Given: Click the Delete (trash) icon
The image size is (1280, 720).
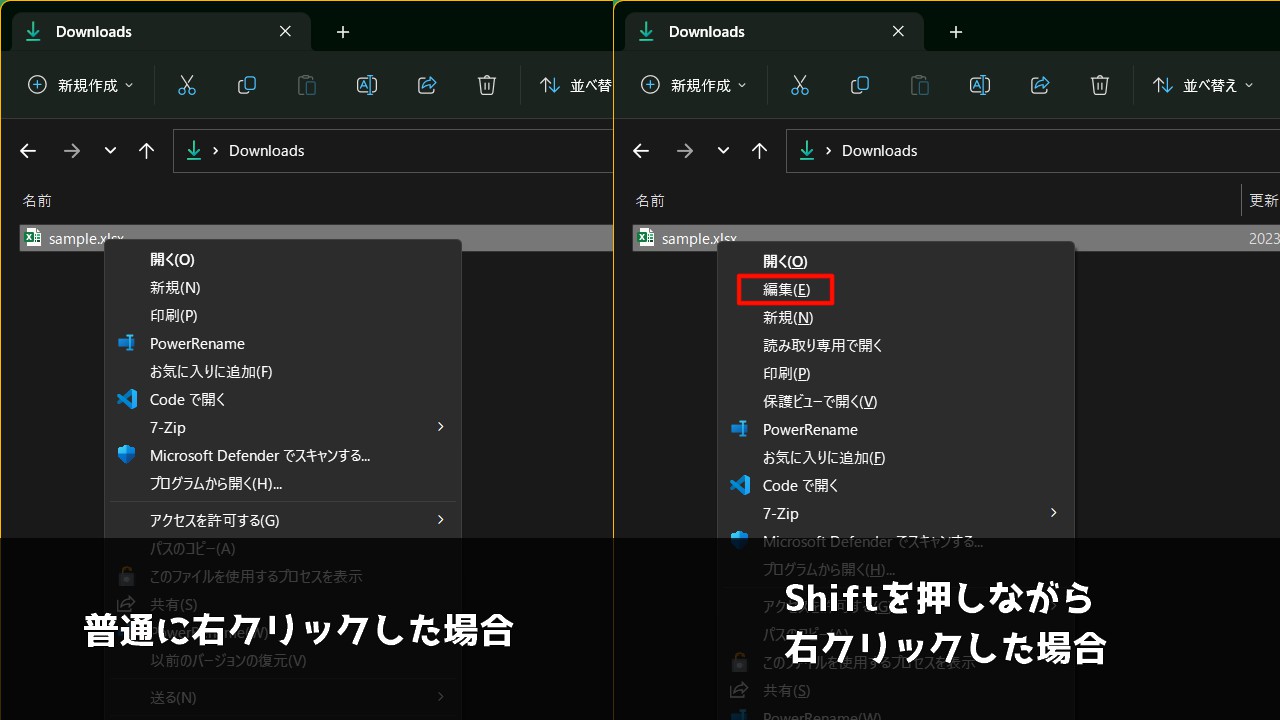Looking at the screenshot, I should tap(487, 85).
